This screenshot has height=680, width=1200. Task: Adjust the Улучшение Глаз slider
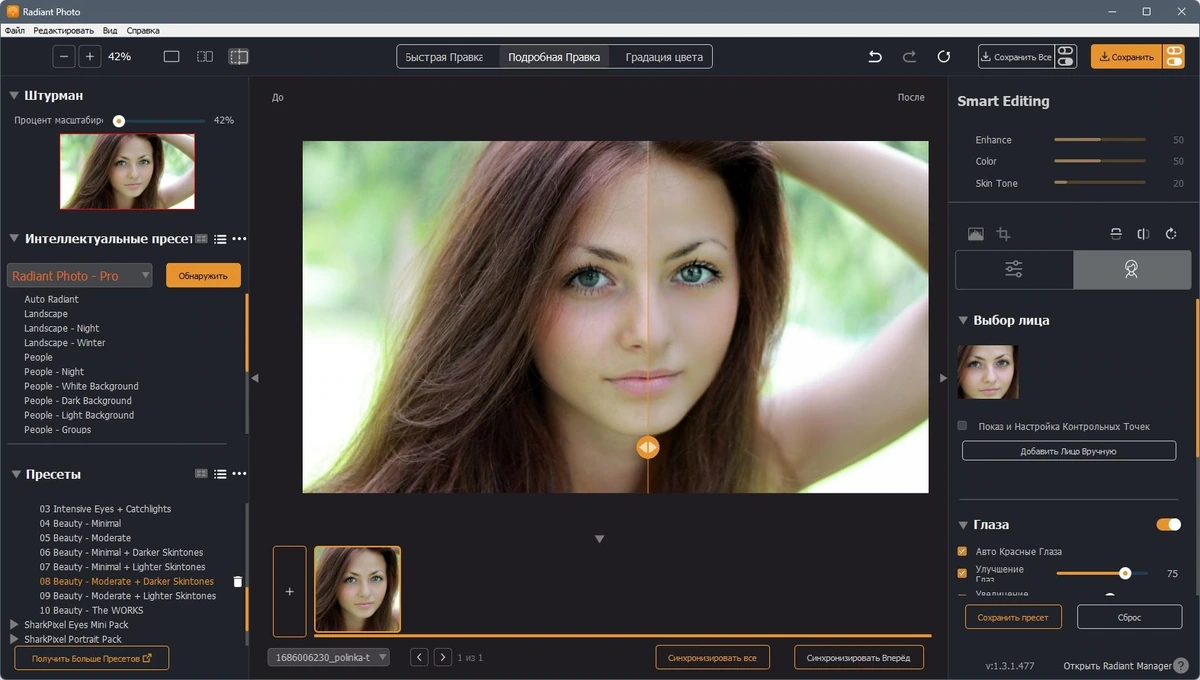[x=1102, y=574]
